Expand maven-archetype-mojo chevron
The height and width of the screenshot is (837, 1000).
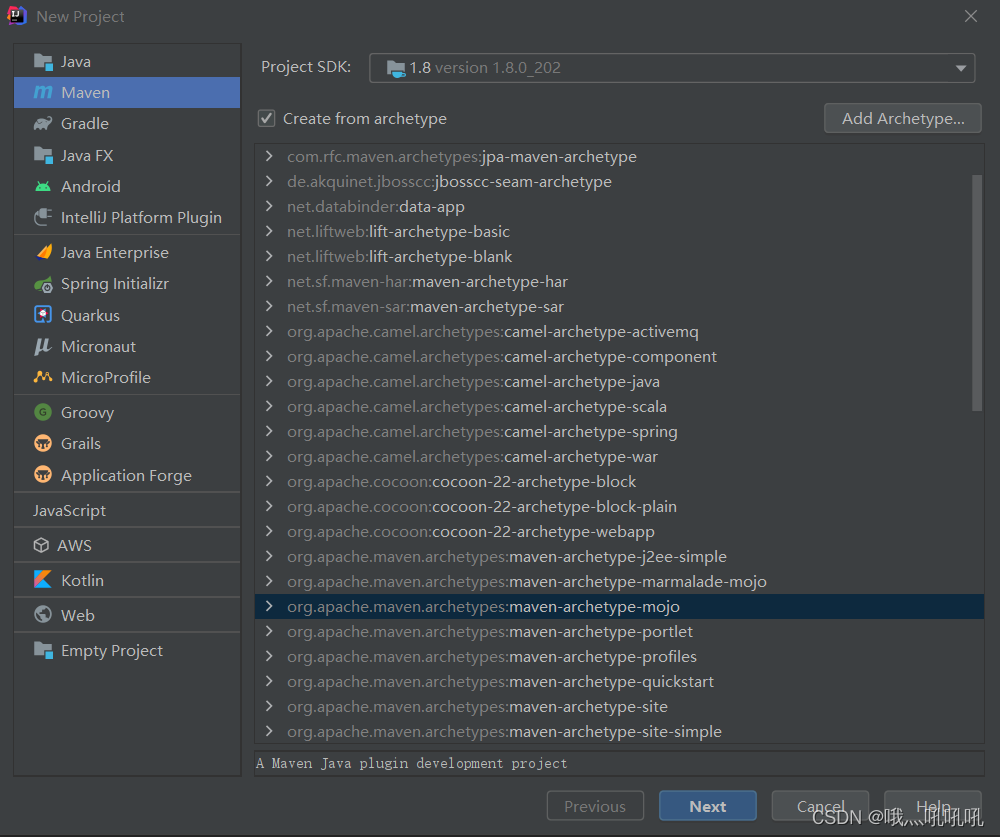coord(269,606)
